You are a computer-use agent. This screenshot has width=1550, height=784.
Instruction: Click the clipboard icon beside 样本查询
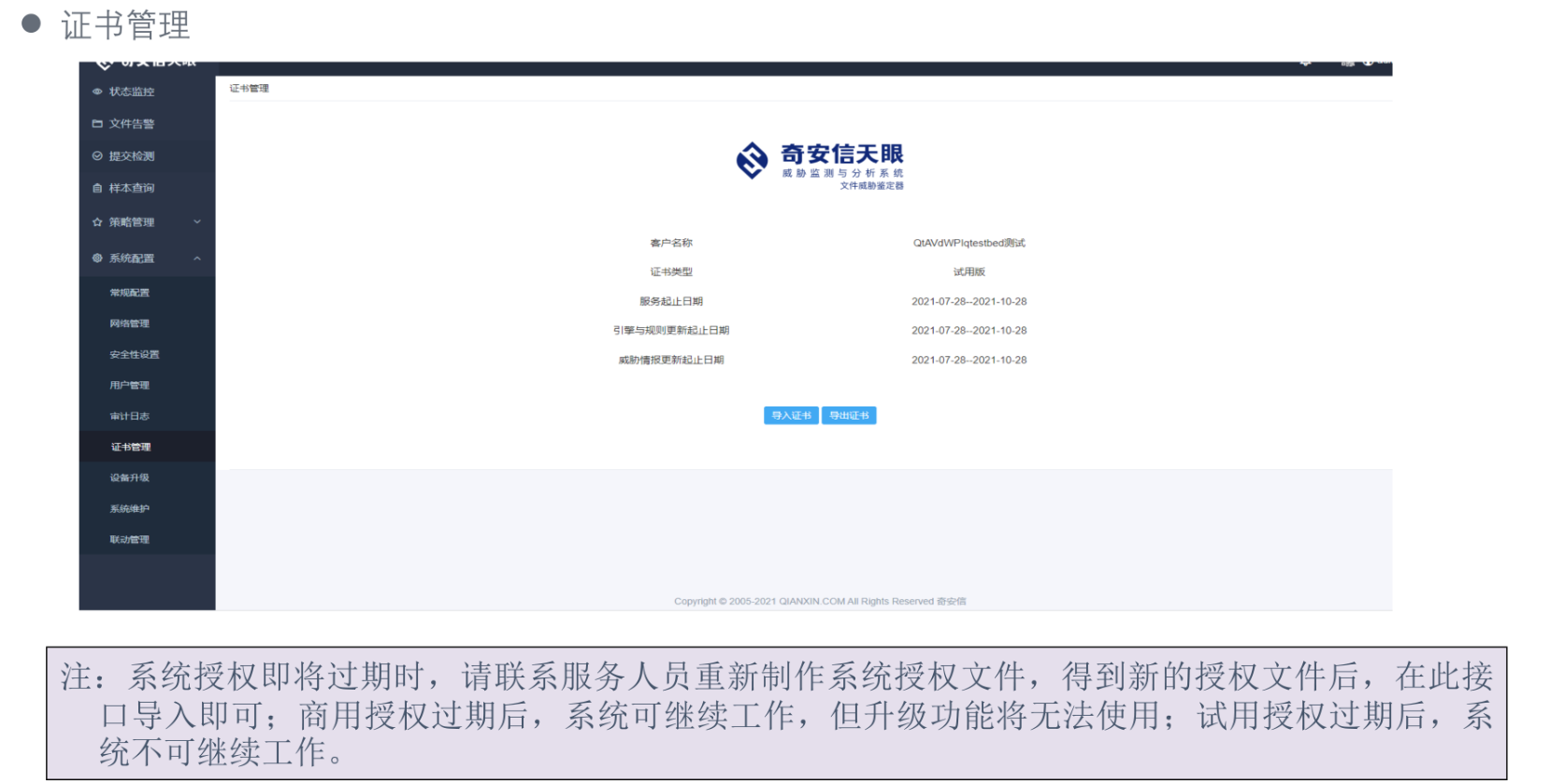pyautogui.click(x=97, y=188)
